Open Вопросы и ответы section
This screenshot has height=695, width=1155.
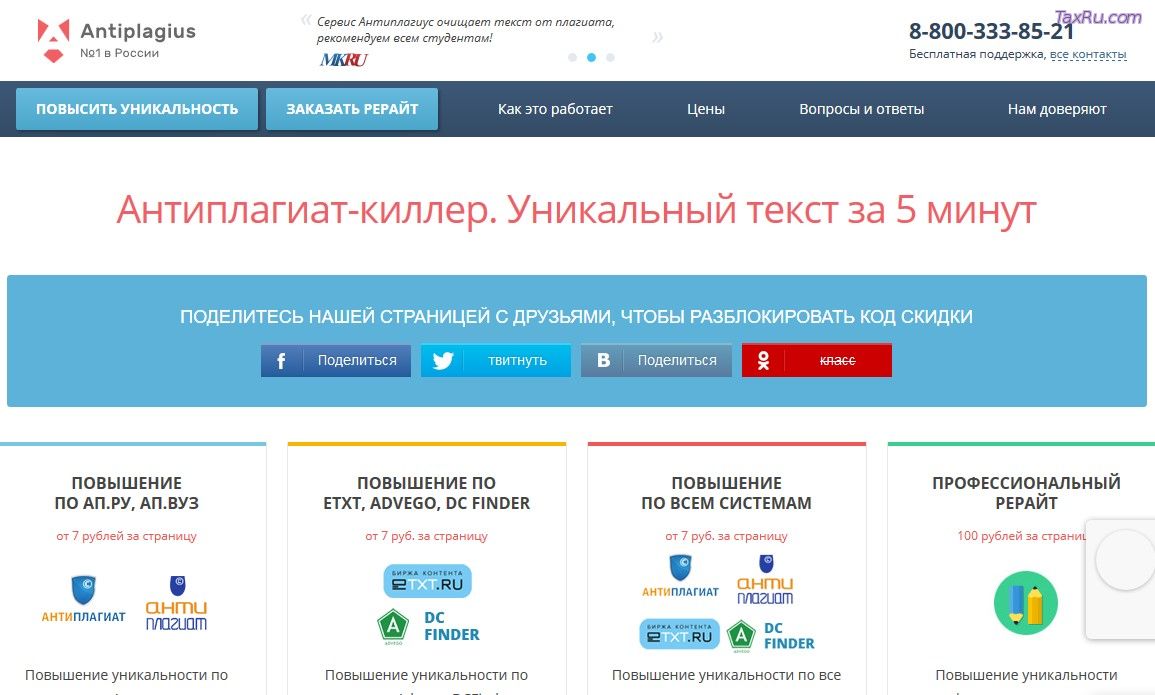(x=861, y=109)
